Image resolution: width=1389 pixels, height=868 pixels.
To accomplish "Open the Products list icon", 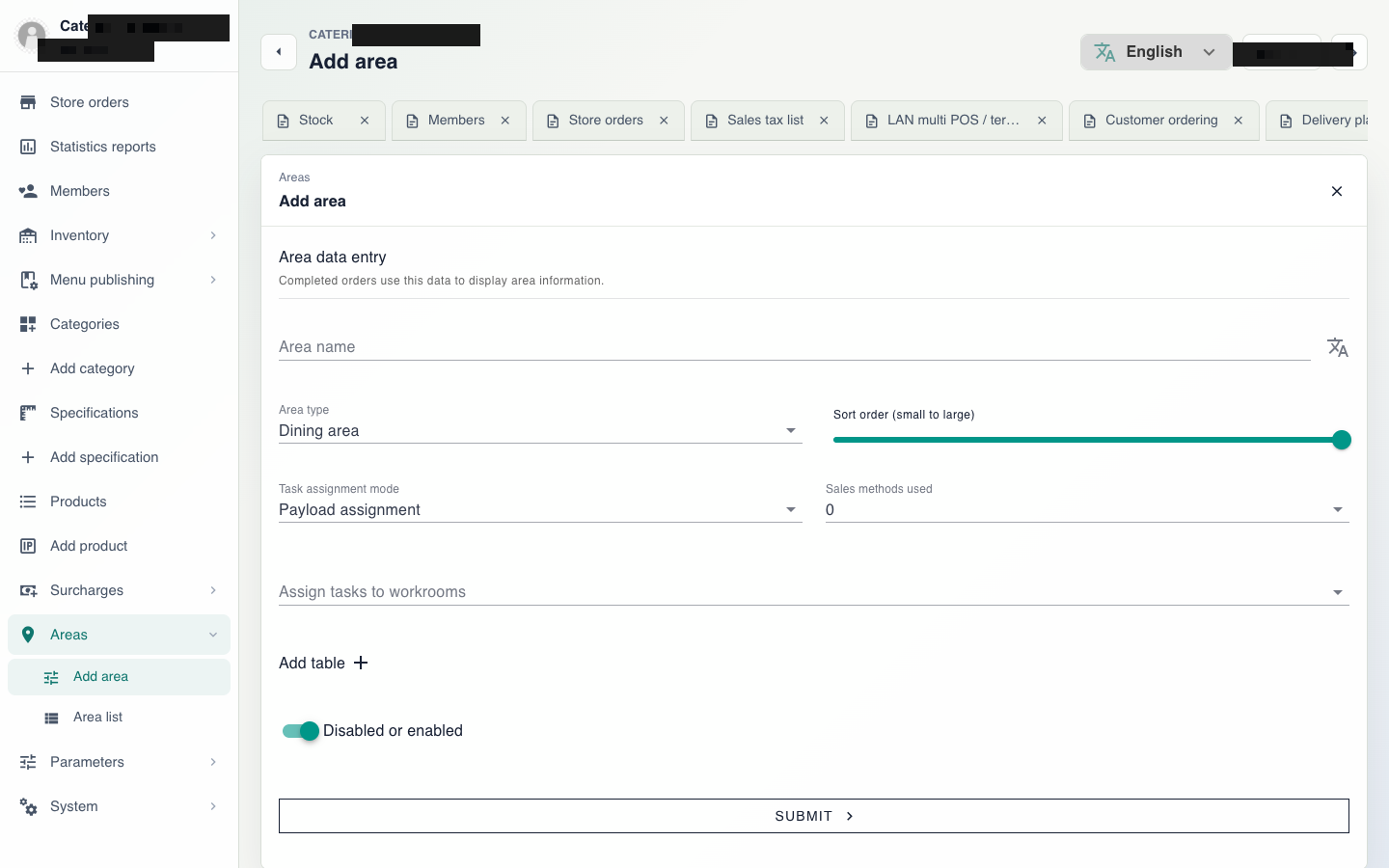I will (28, 502).
